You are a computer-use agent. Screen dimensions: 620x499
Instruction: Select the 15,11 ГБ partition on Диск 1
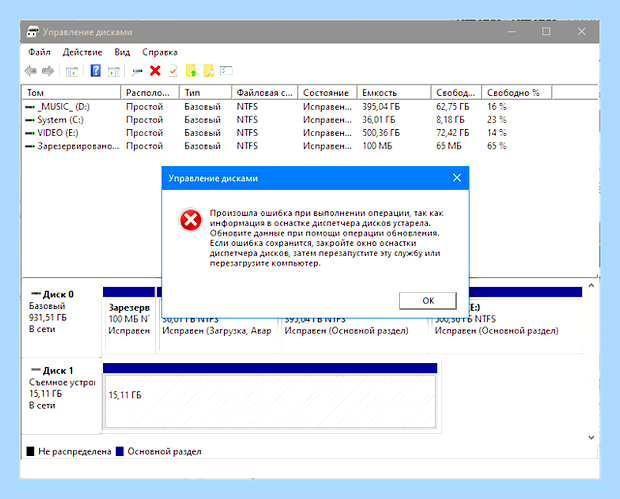point(270,395)
